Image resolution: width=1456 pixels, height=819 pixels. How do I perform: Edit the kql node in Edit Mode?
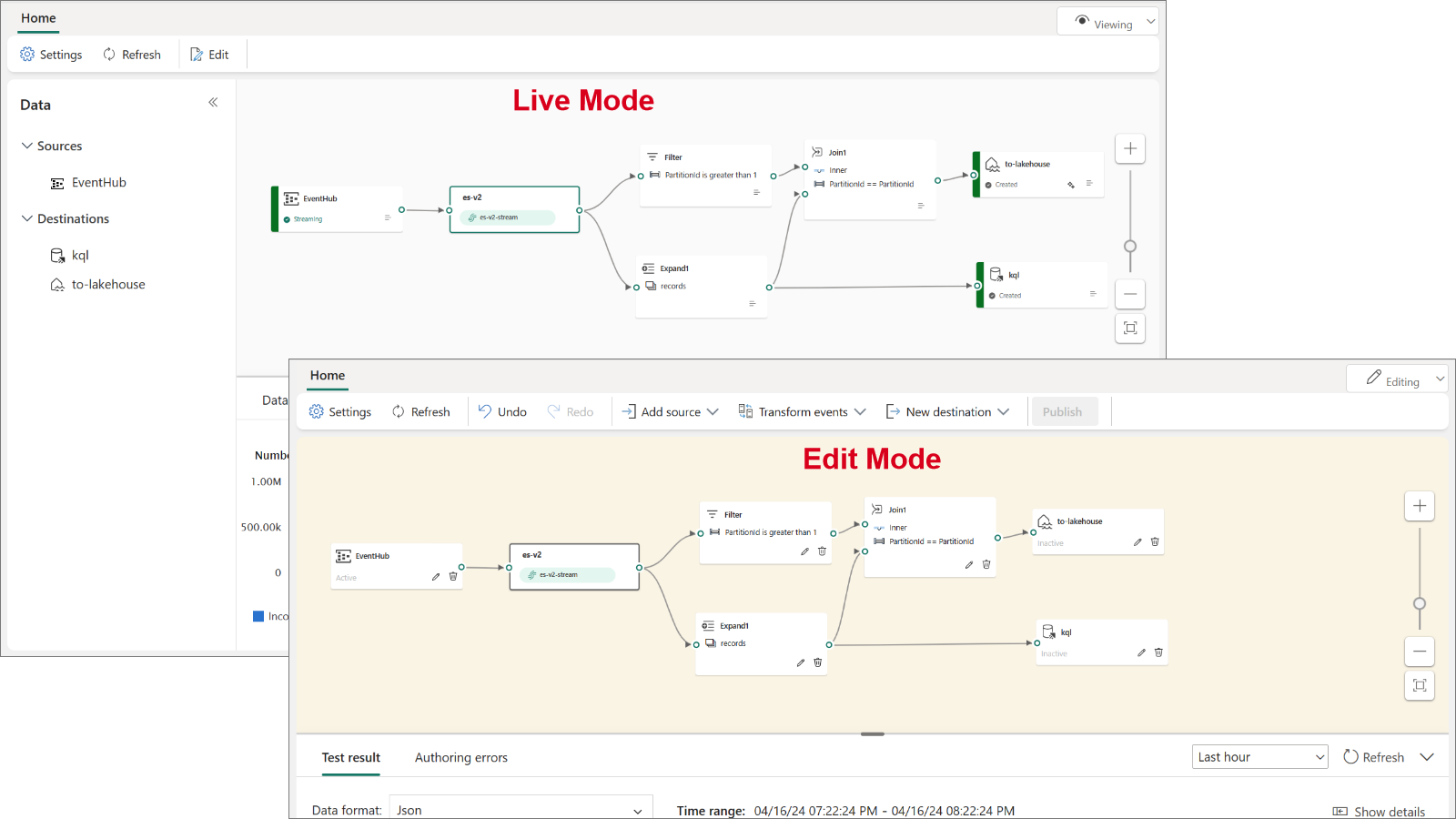[x=1141, y=652]
